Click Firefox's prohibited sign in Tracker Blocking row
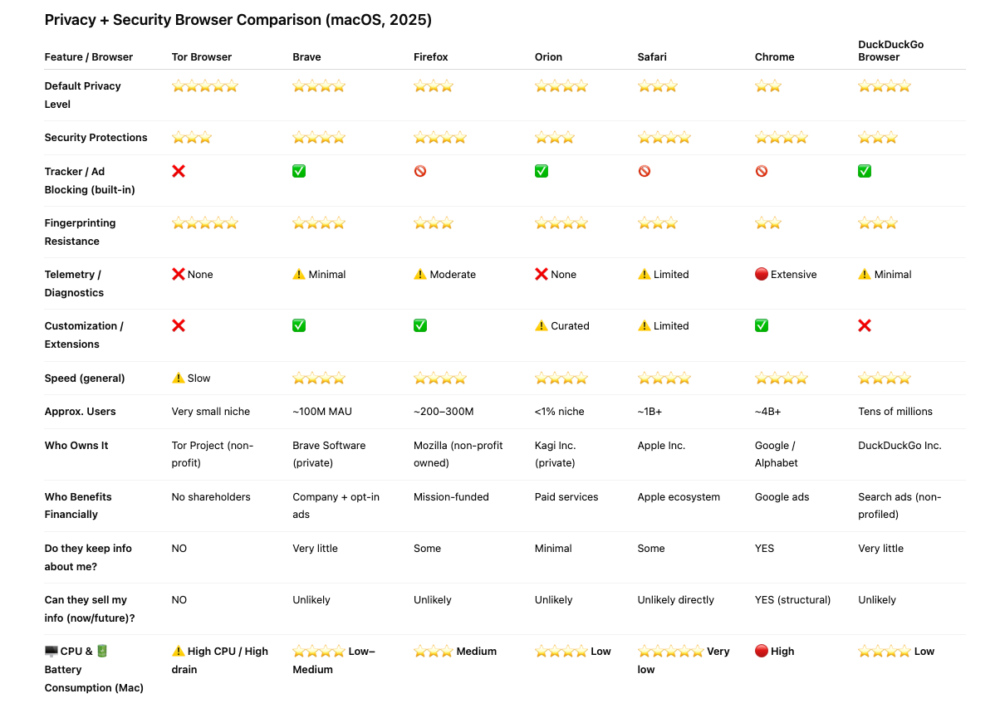The width and height of the screenshot is (1000, 718). click(x=420, y=172)
